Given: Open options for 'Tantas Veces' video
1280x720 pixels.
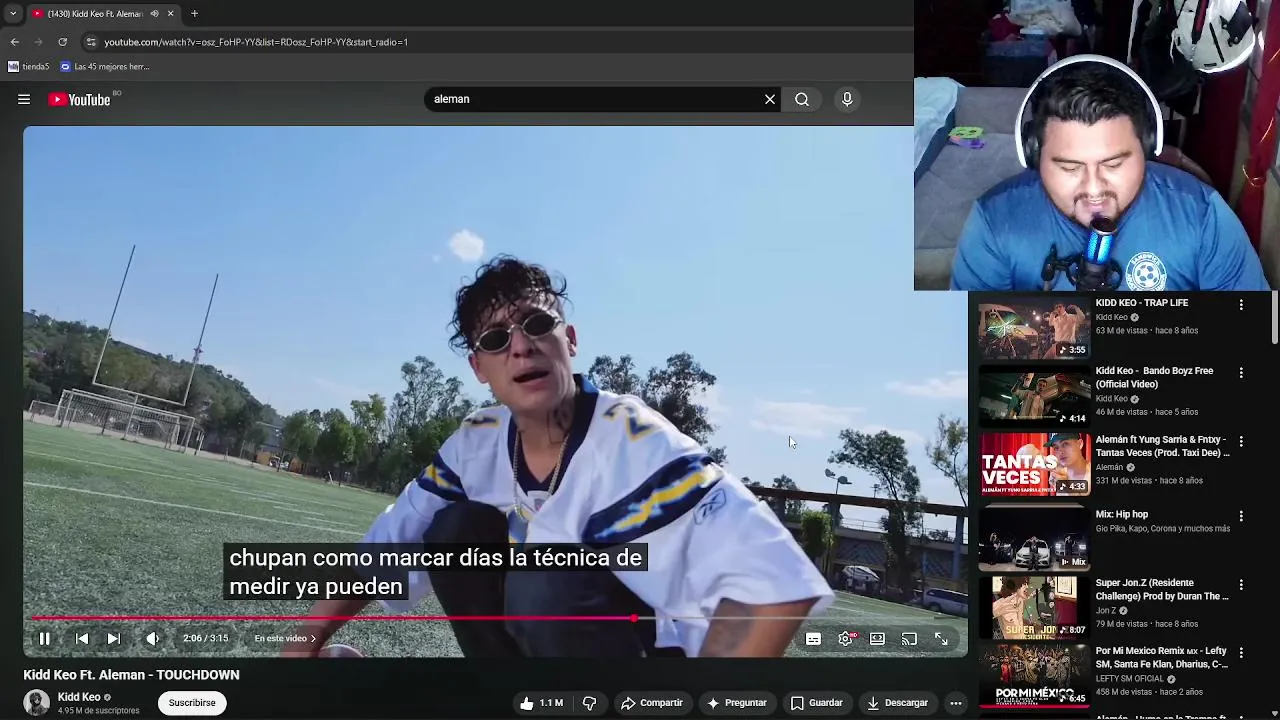Looking at the screenshot, I should (1241, 441).
